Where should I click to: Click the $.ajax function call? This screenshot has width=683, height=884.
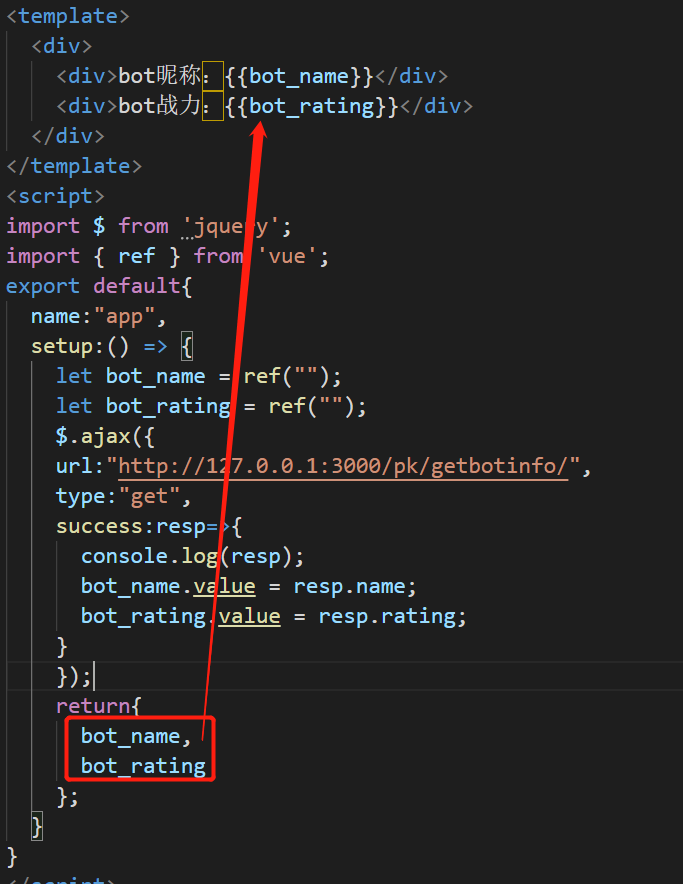(106, 436)
